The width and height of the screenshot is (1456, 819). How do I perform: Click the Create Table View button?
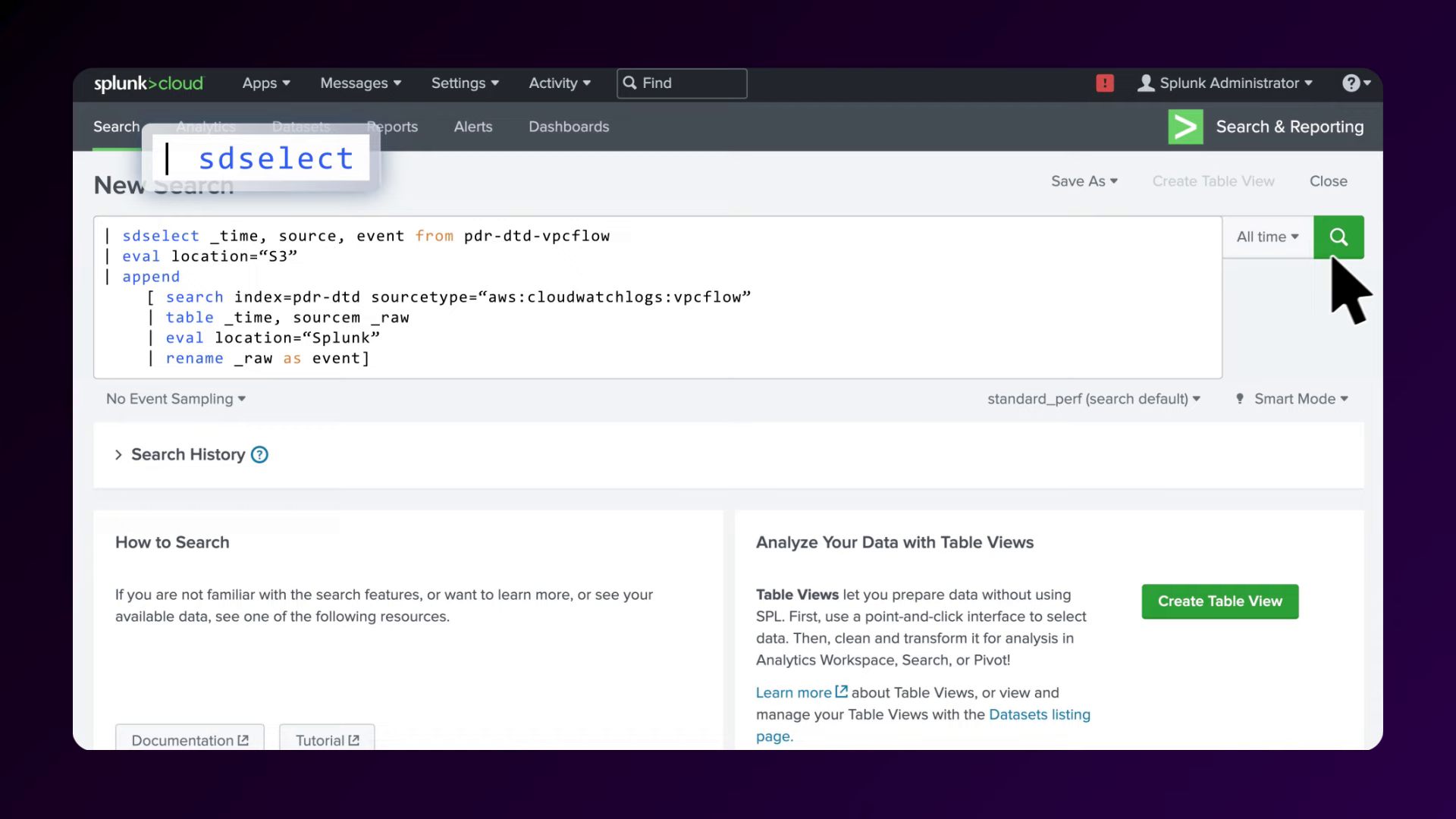[x=1219, y=601]
